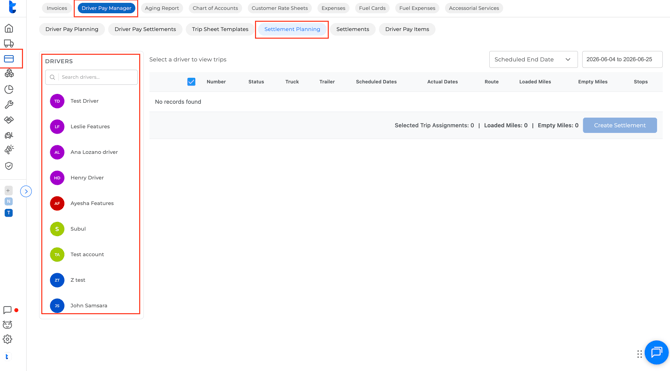Click the Number column header

216,82
